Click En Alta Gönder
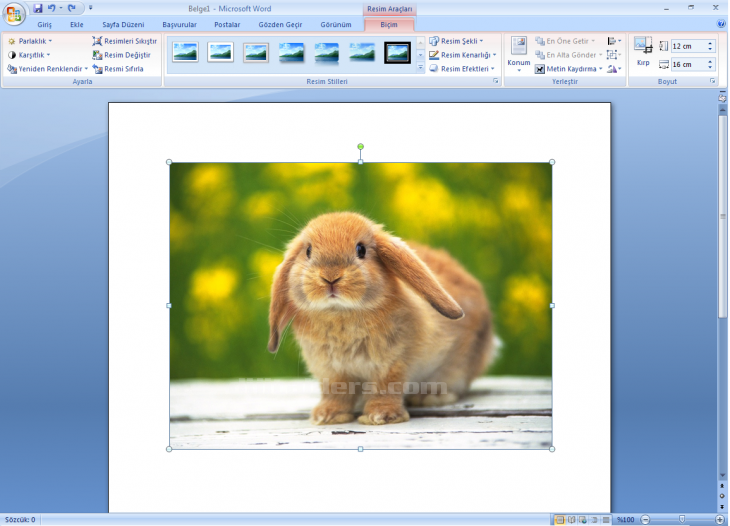730x526 pixels. [568, 55]
